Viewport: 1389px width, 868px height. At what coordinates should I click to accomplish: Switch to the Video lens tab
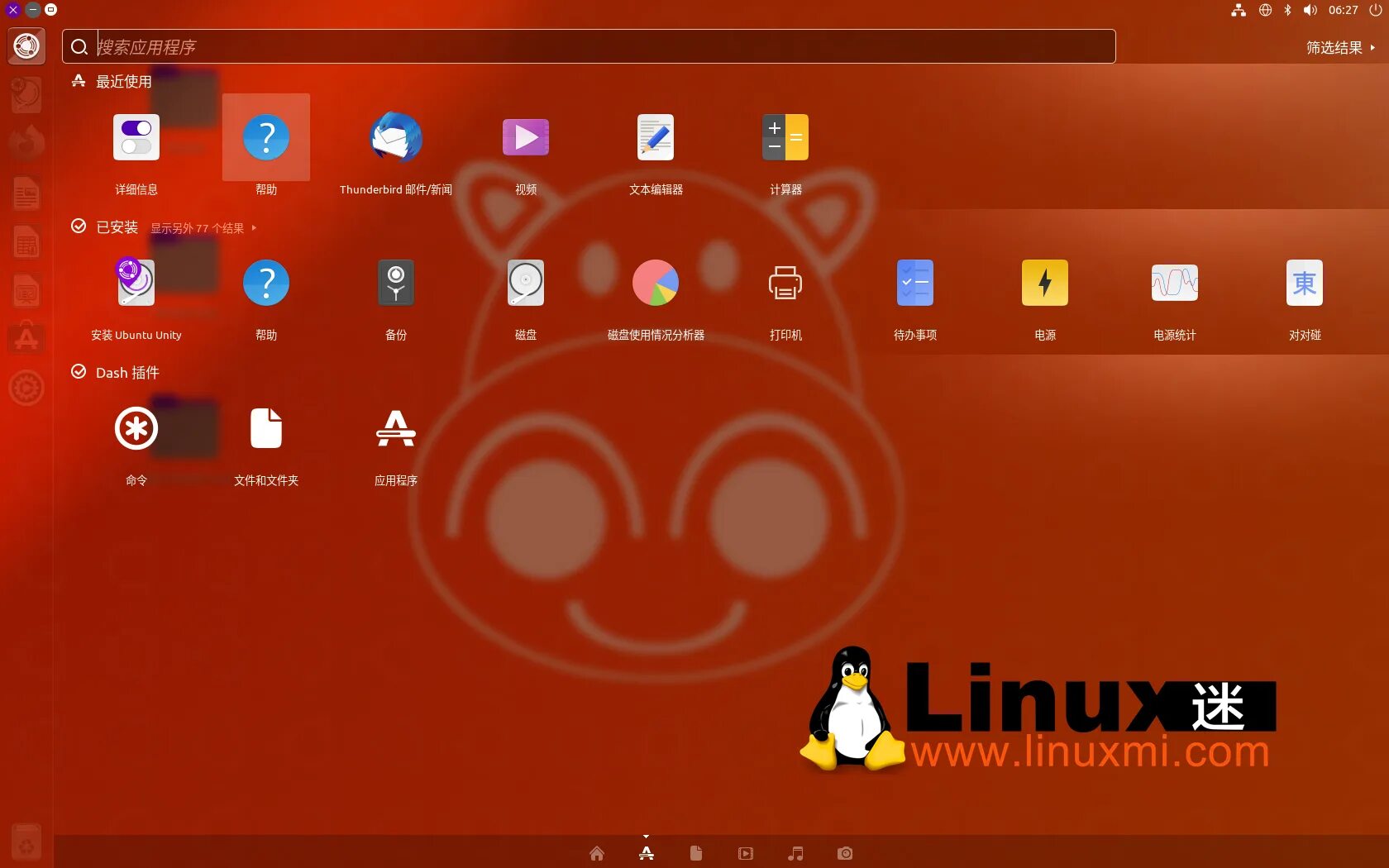[746, 853]
